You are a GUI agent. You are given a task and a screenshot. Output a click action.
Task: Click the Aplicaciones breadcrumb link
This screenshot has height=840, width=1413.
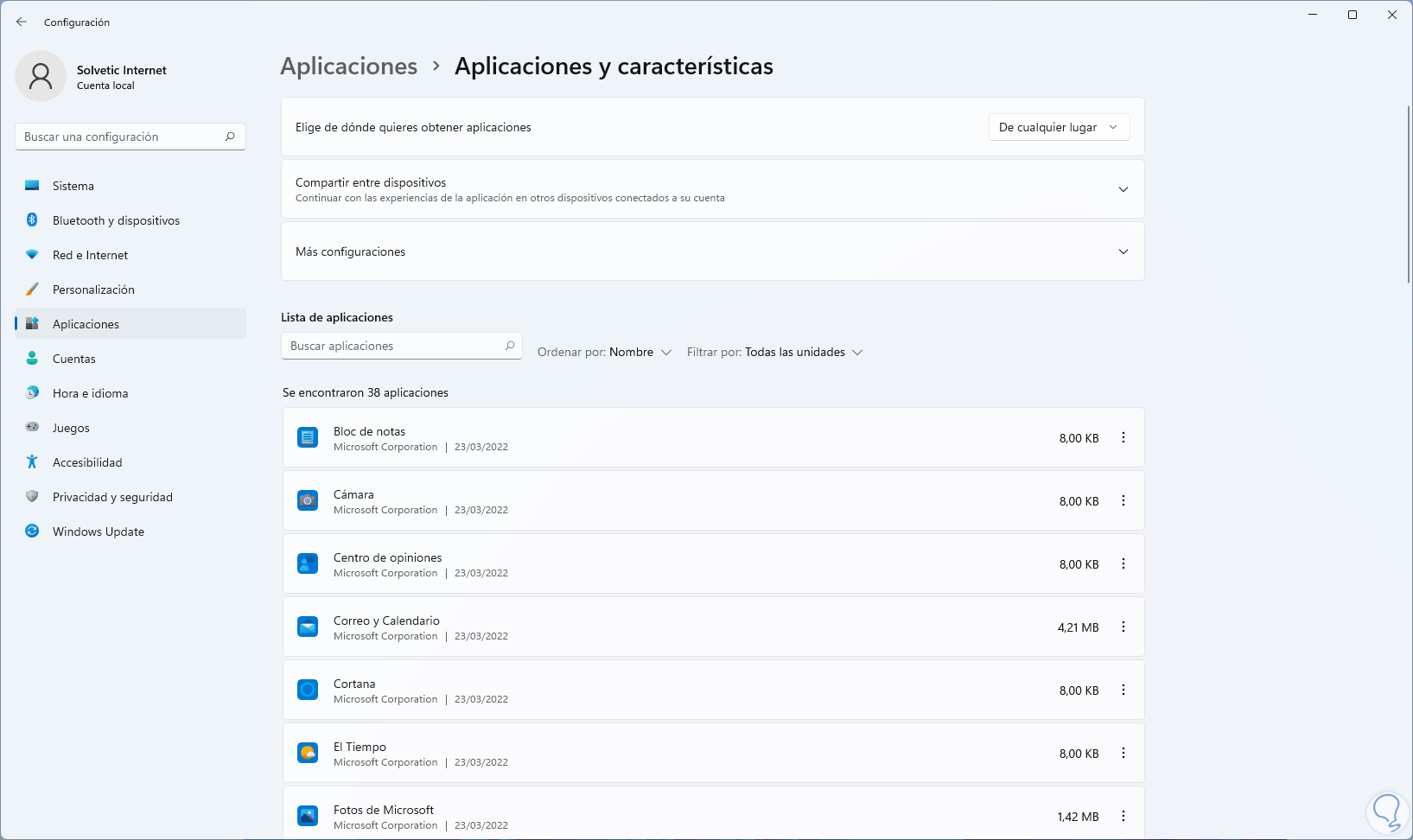pyautogui.click(x=348, y=67)
